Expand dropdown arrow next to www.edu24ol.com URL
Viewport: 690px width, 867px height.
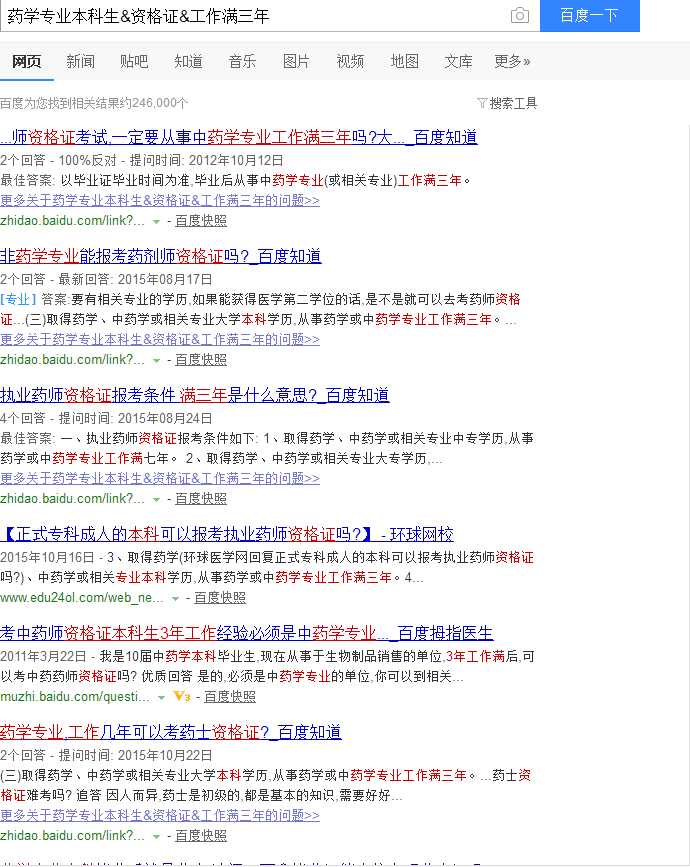[x=175, y=598]
